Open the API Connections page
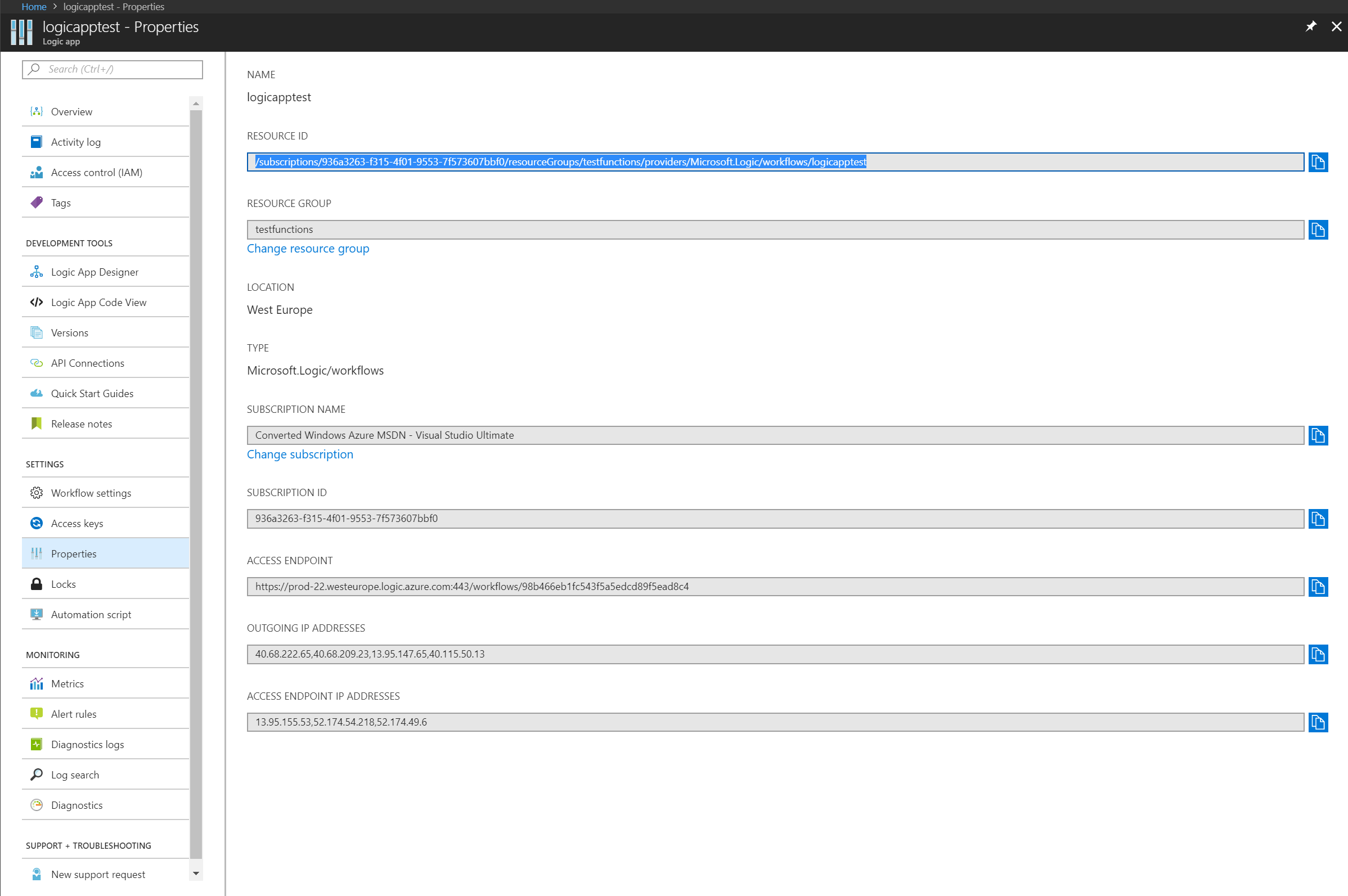 coord(87,363)
